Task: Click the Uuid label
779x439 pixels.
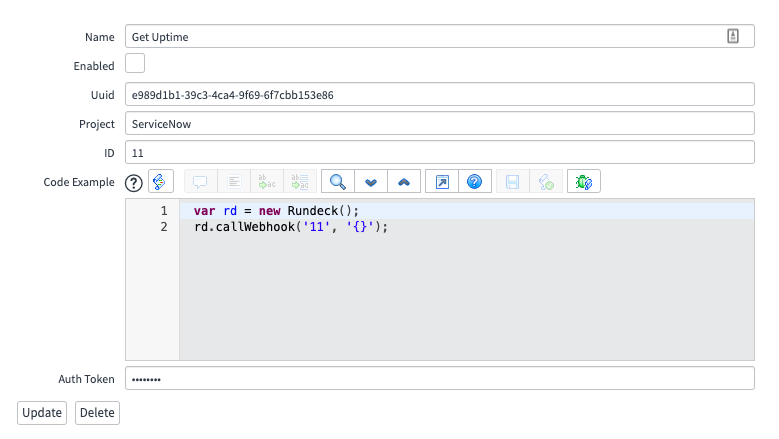Action: 102,95
